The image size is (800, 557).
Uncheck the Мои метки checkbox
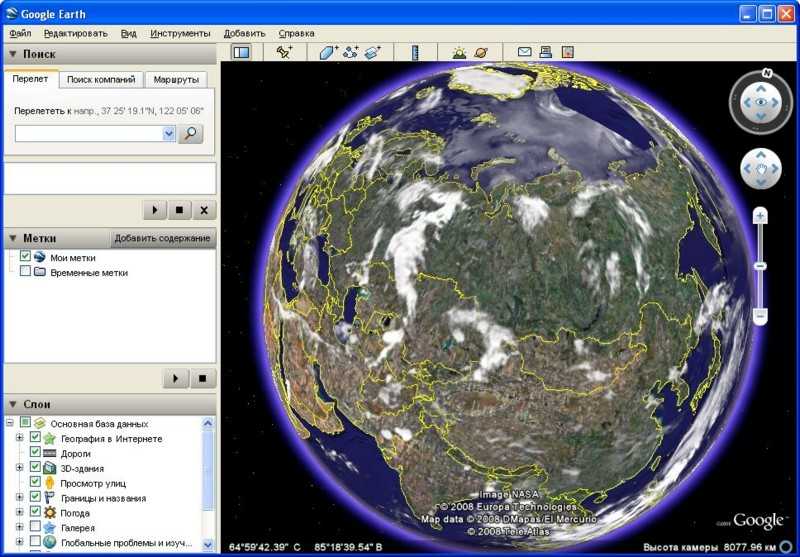click(25, 256)
